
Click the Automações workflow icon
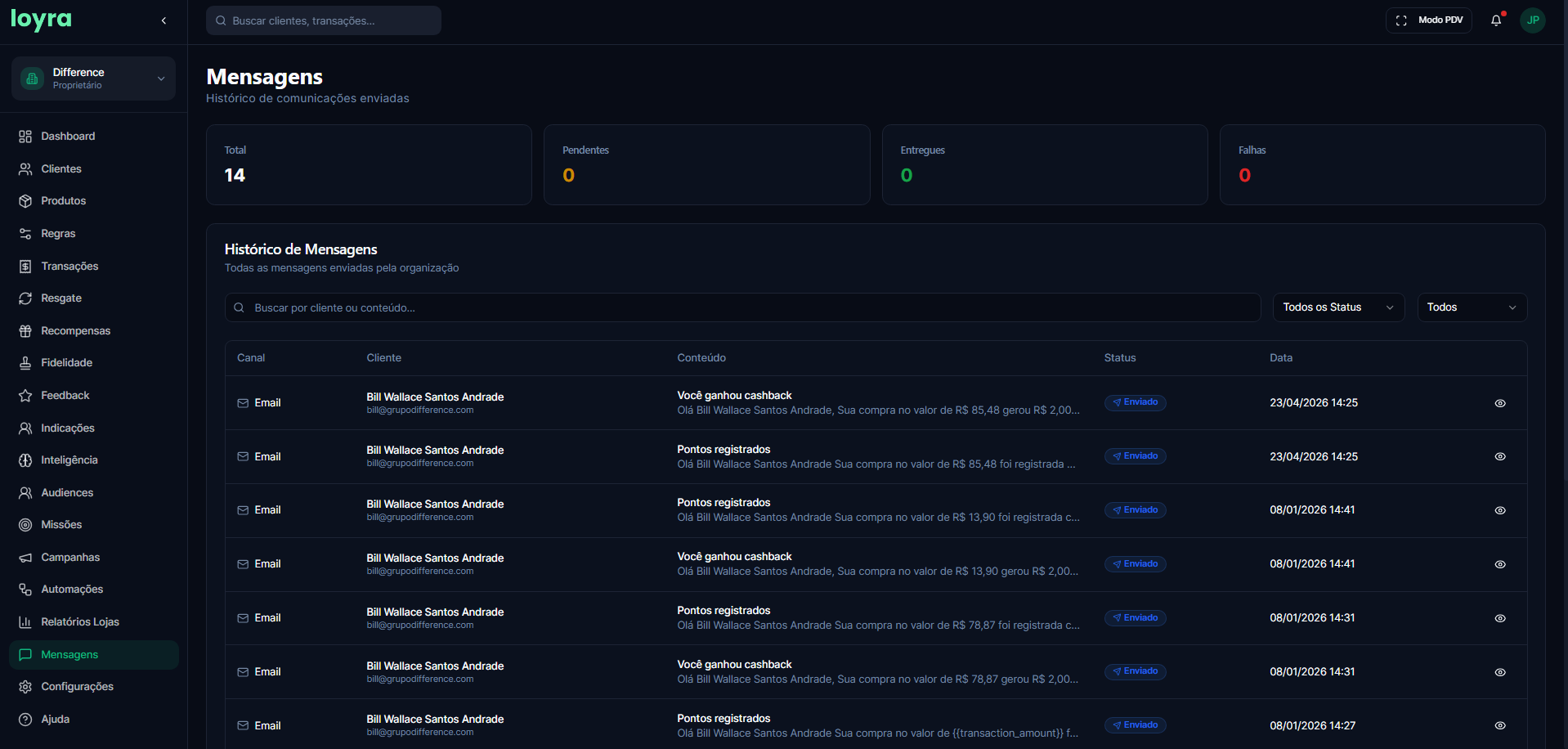tap(25, 590)
